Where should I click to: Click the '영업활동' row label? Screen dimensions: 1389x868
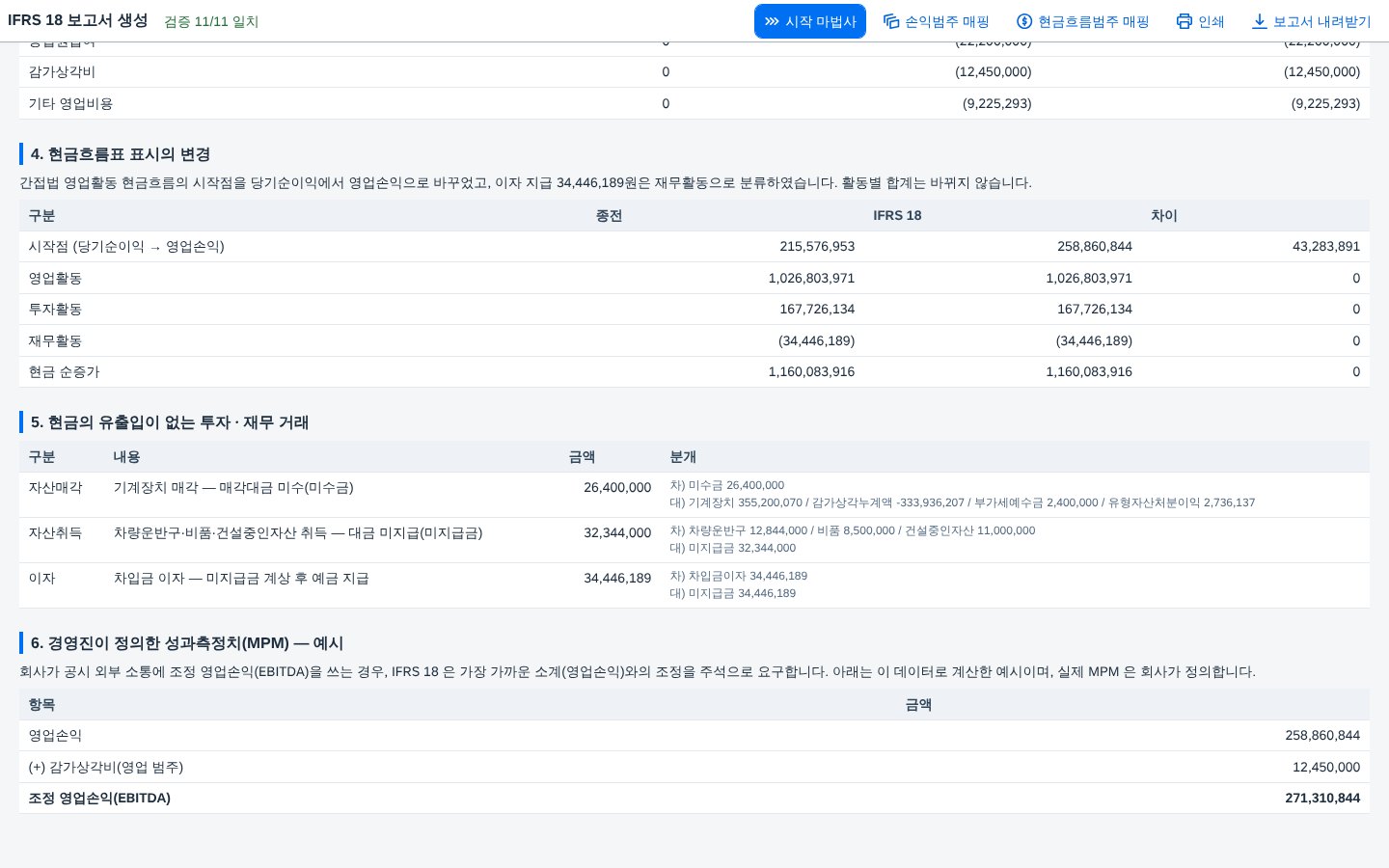tap(55, 279)
